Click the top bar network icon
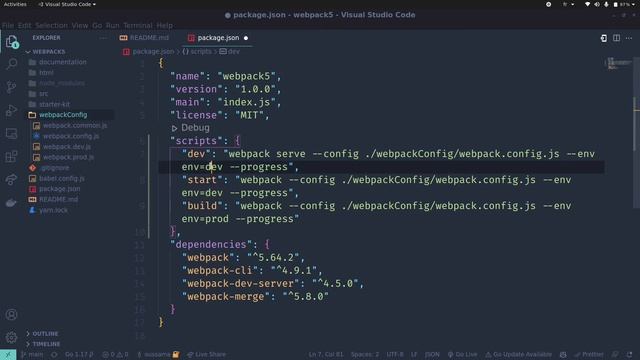640x360 pixels. coord(587,4)
